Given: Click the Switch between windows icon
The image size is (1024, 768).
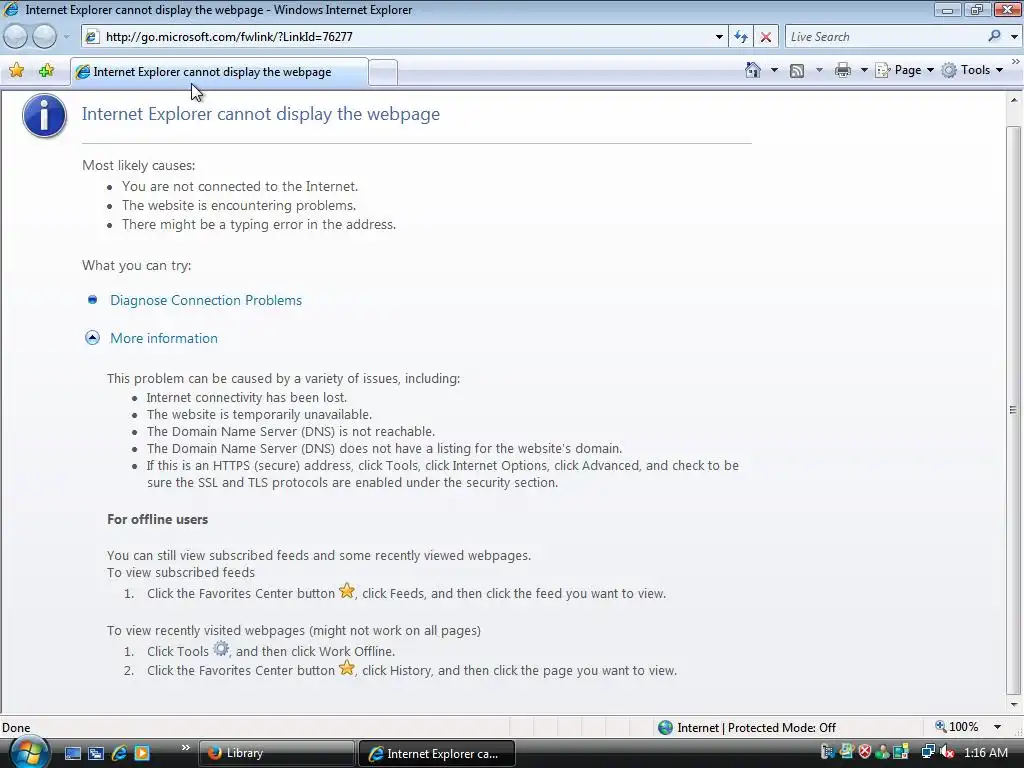Looking at the screenshot, I should (x=96, y=753).
